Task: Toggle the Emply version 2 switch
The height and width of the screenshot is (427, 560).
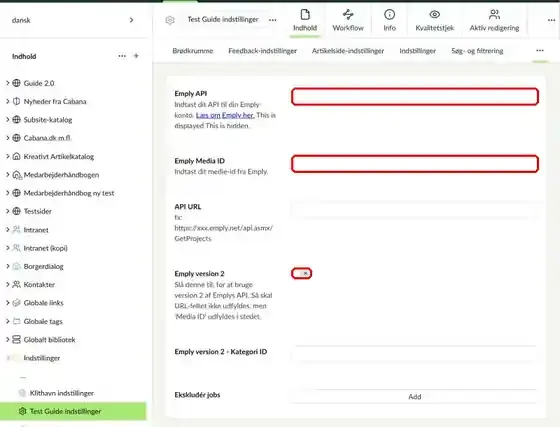Action: pos(301,273)
